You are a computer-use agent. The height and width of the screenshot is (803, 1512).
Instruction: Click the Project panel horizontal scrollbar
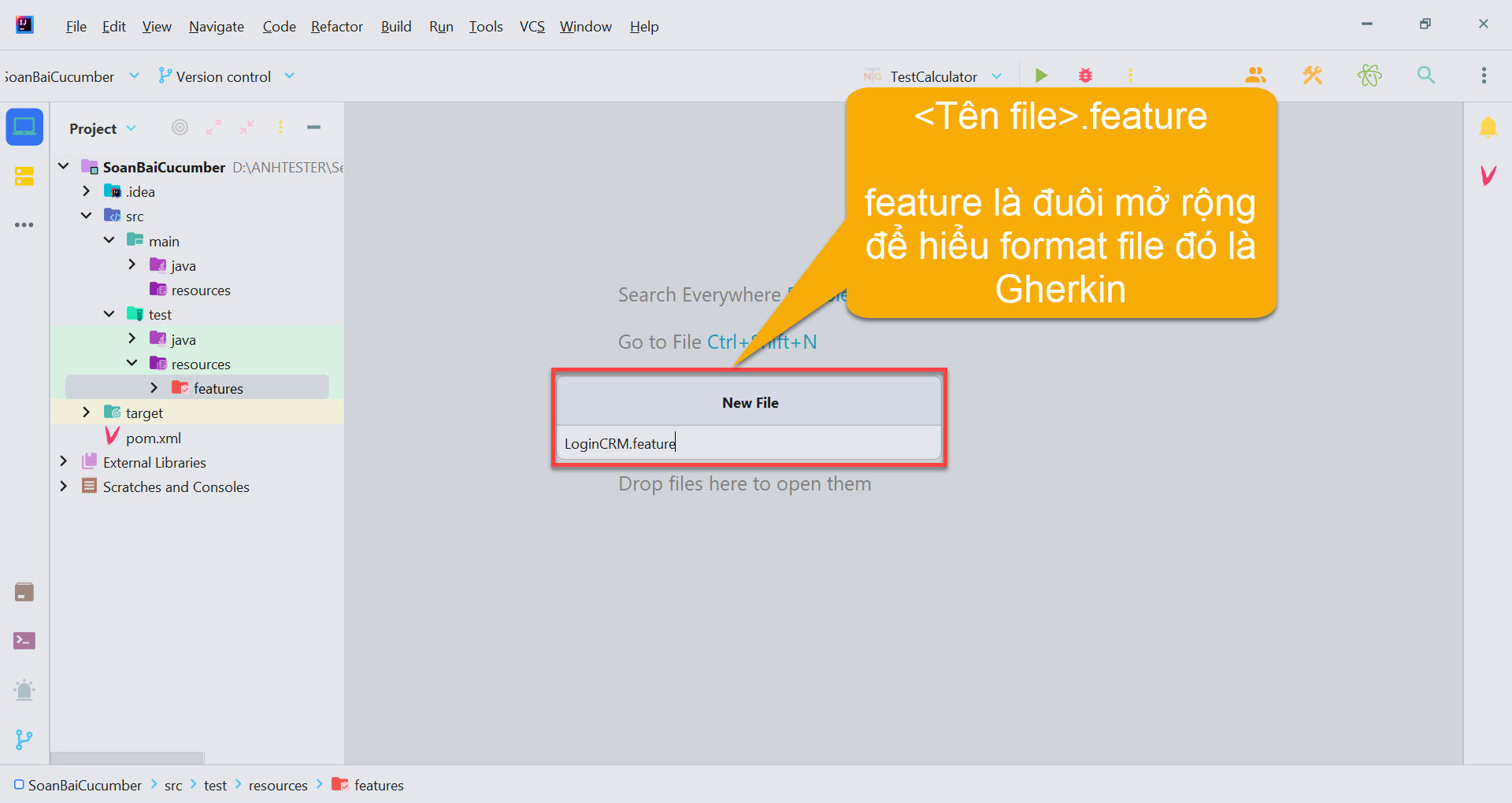(127, 758)
